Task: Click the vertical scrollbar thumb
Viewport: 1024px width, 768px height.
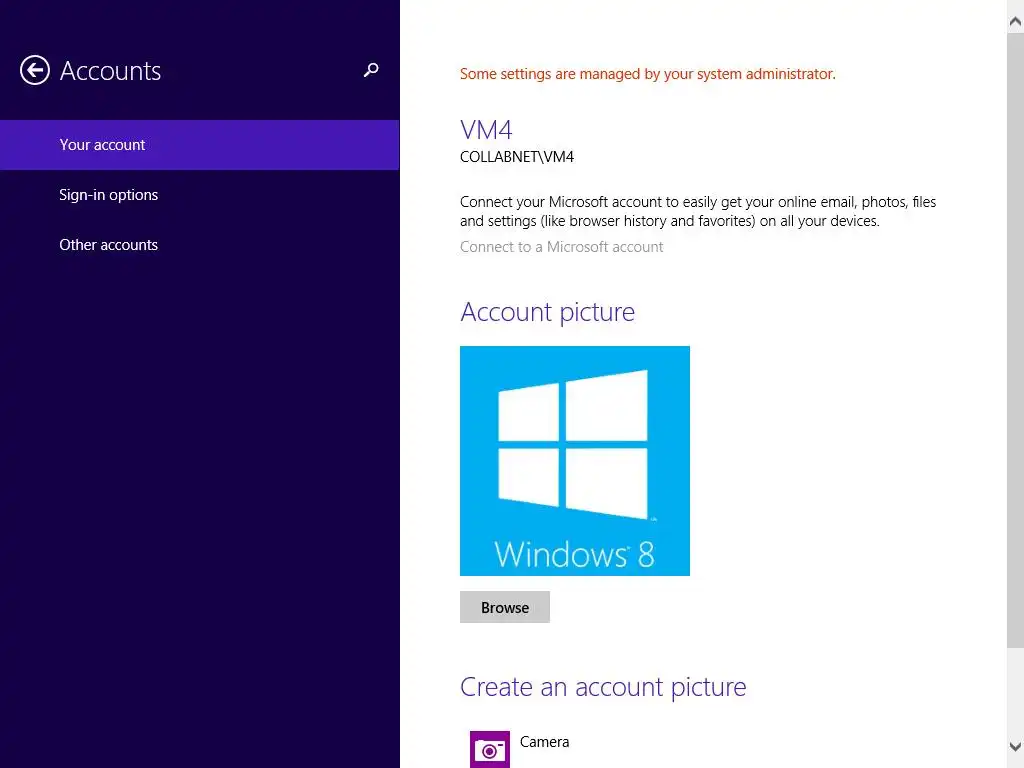Action: click(1015, 340)
